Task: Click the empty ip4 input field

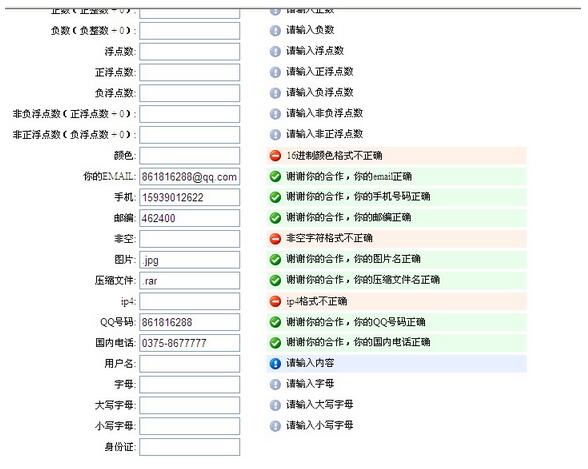Action: click(189, 301)
